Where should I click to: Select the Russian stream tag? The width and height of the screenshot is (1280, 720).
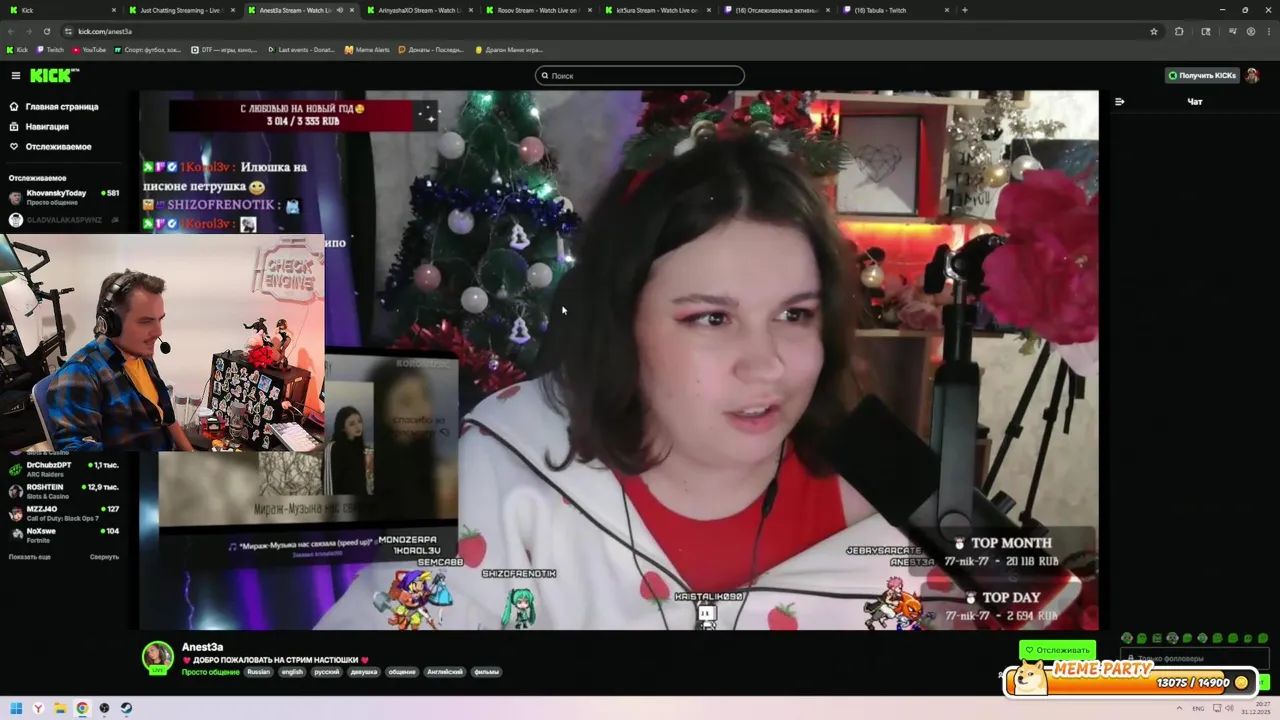click(259, 672)
